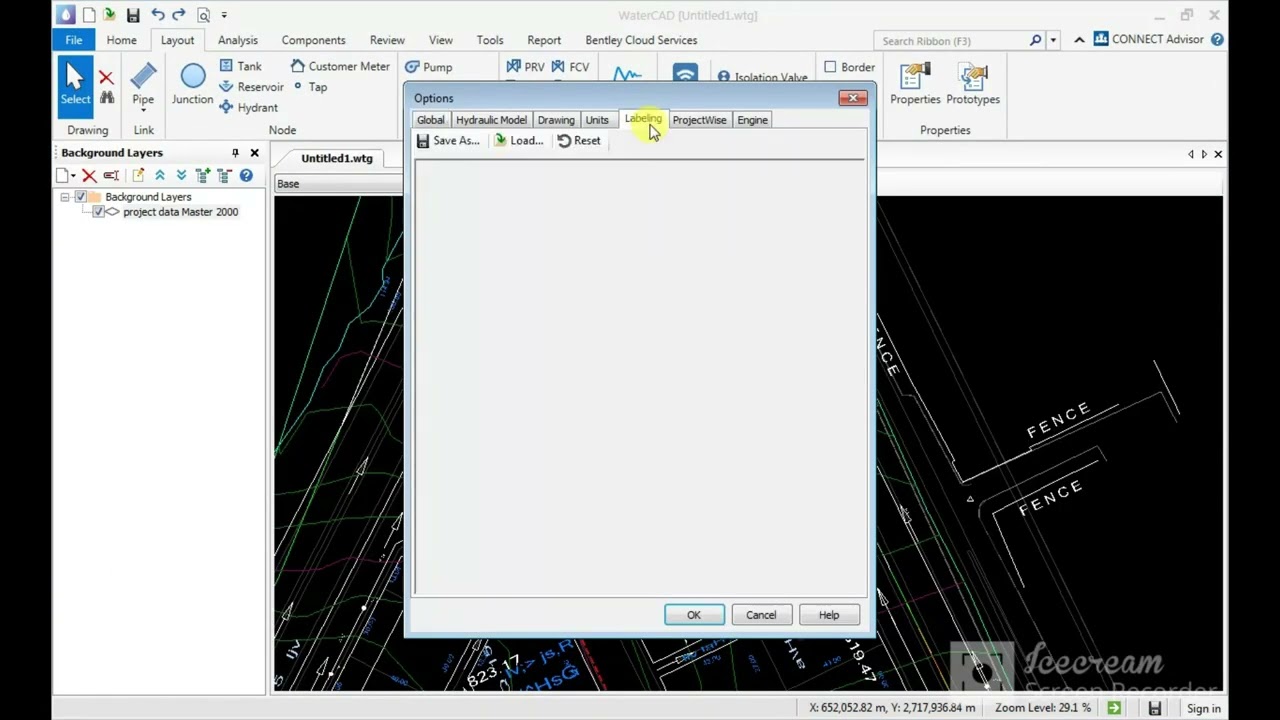Image resolution: width=1280 pixels, height=720 pixels.
Task: Click the green arrow icon in status bar
Action: [1114, 708]
